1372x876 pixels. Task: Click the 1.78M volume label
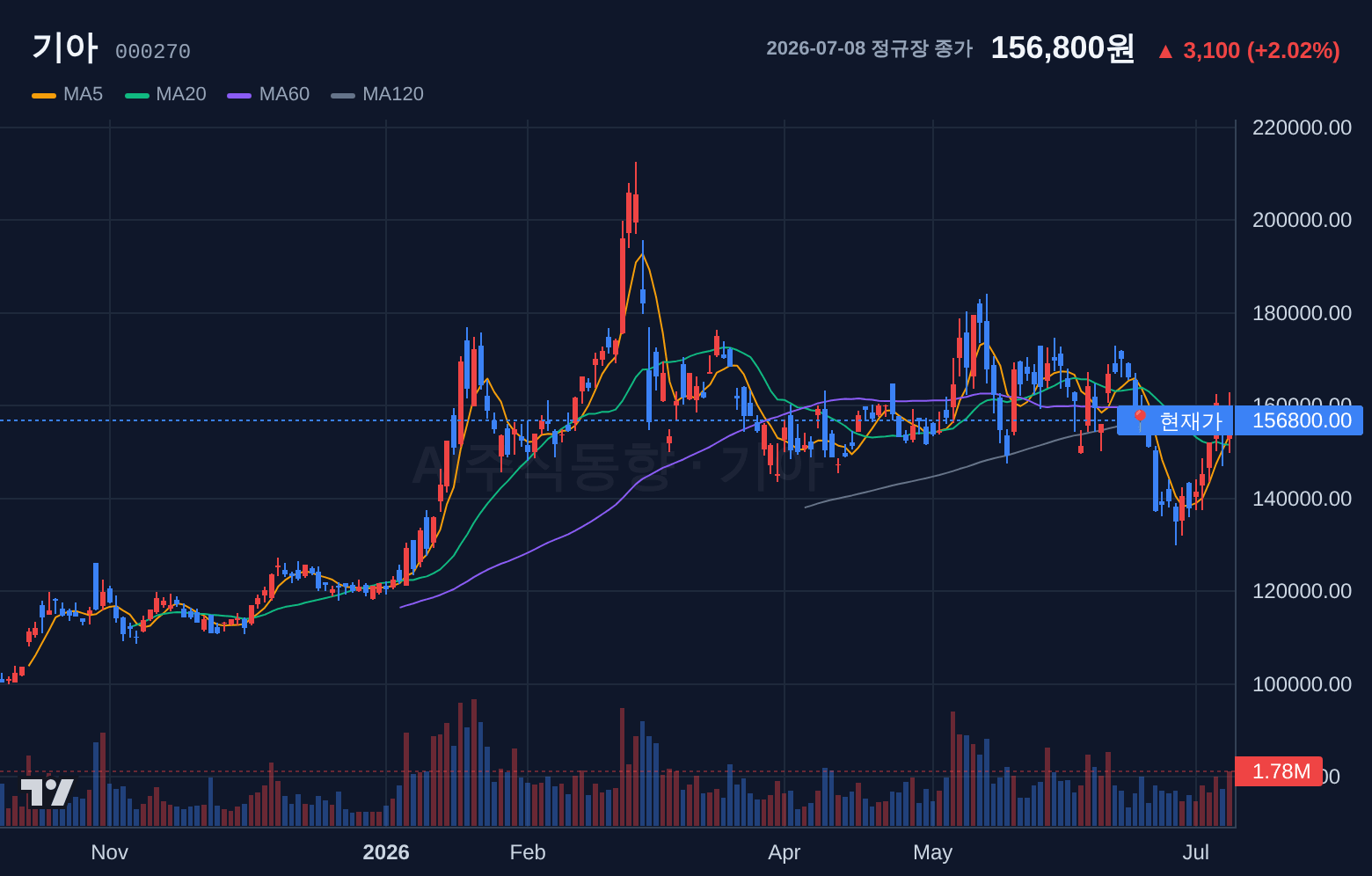1279,771
